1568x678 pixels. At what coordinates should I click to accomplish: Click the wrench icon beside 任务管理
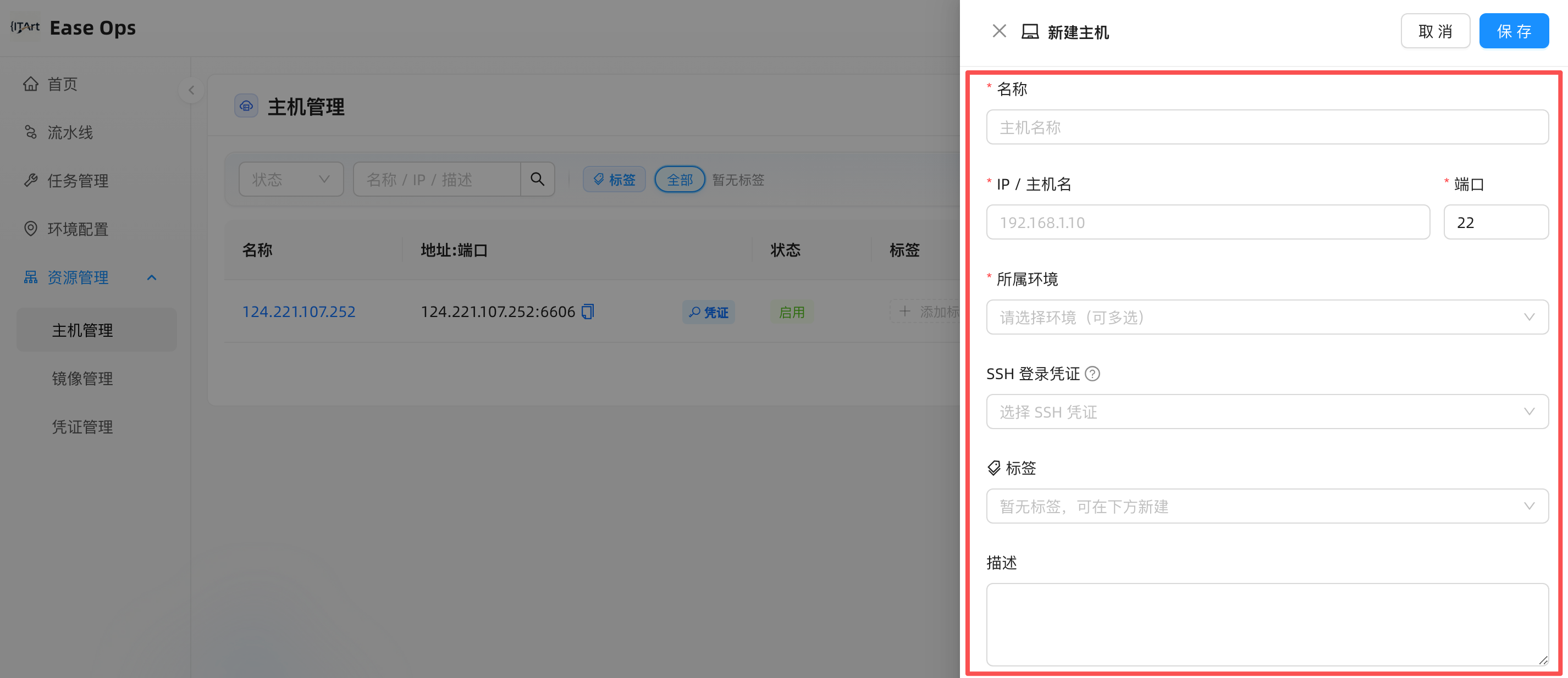click(30, 181)
